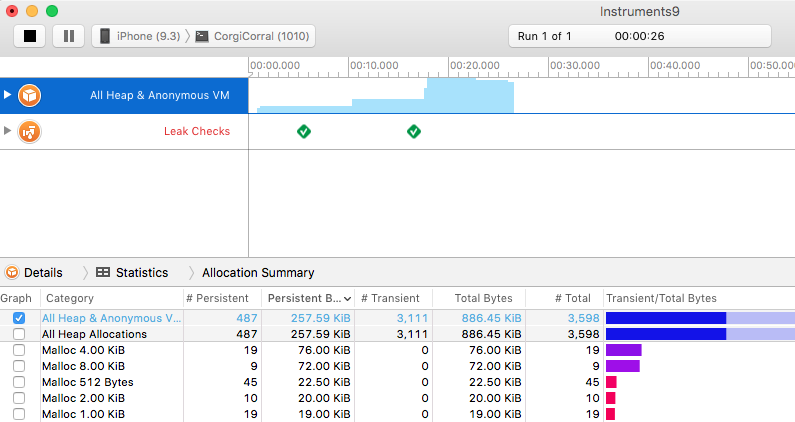The image size is (795, 422).
Task: Pause the recording
Action: click(68, 36)
